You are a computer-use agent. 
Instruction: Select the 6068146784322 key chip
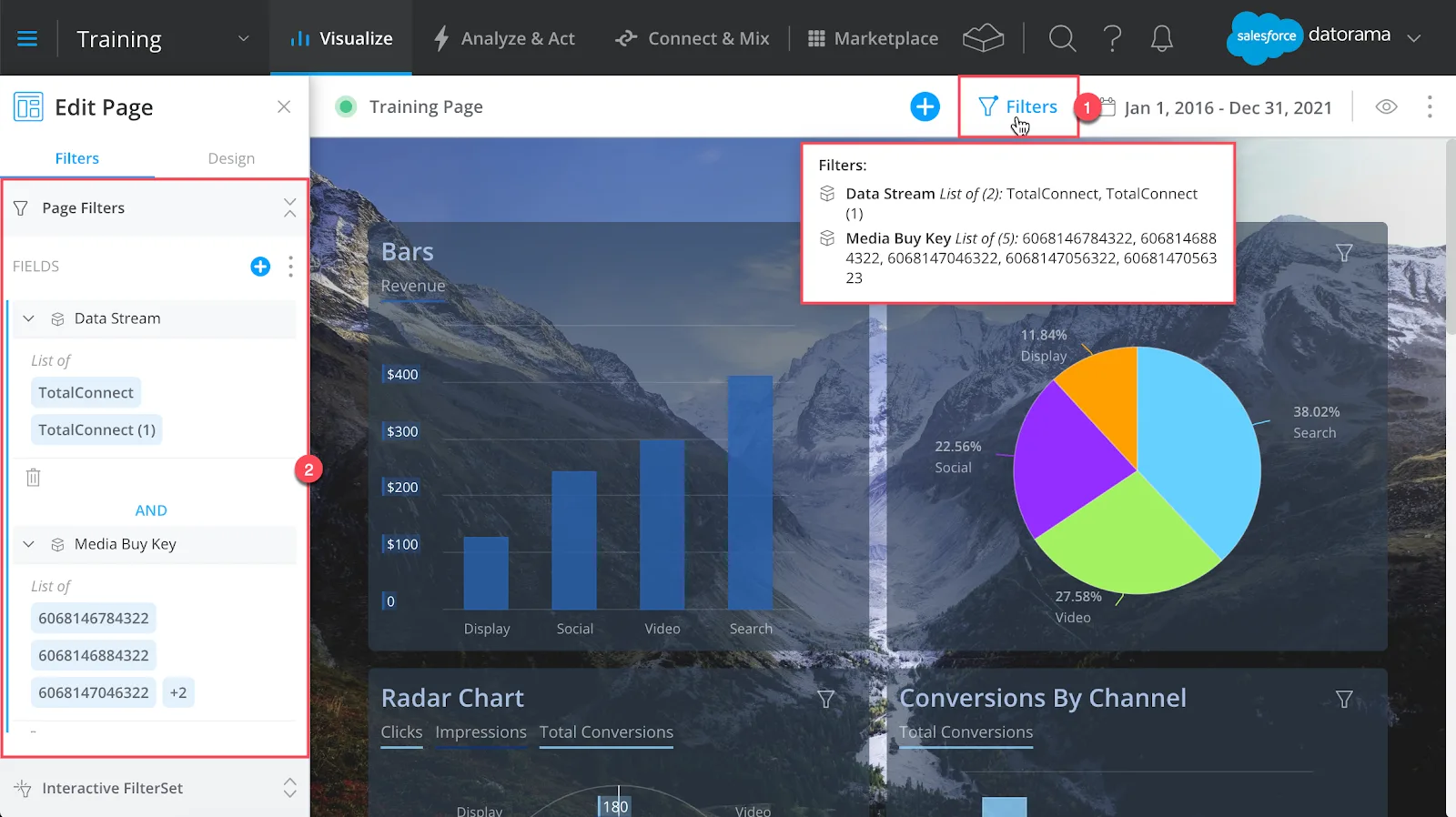[x=94, y=618]
